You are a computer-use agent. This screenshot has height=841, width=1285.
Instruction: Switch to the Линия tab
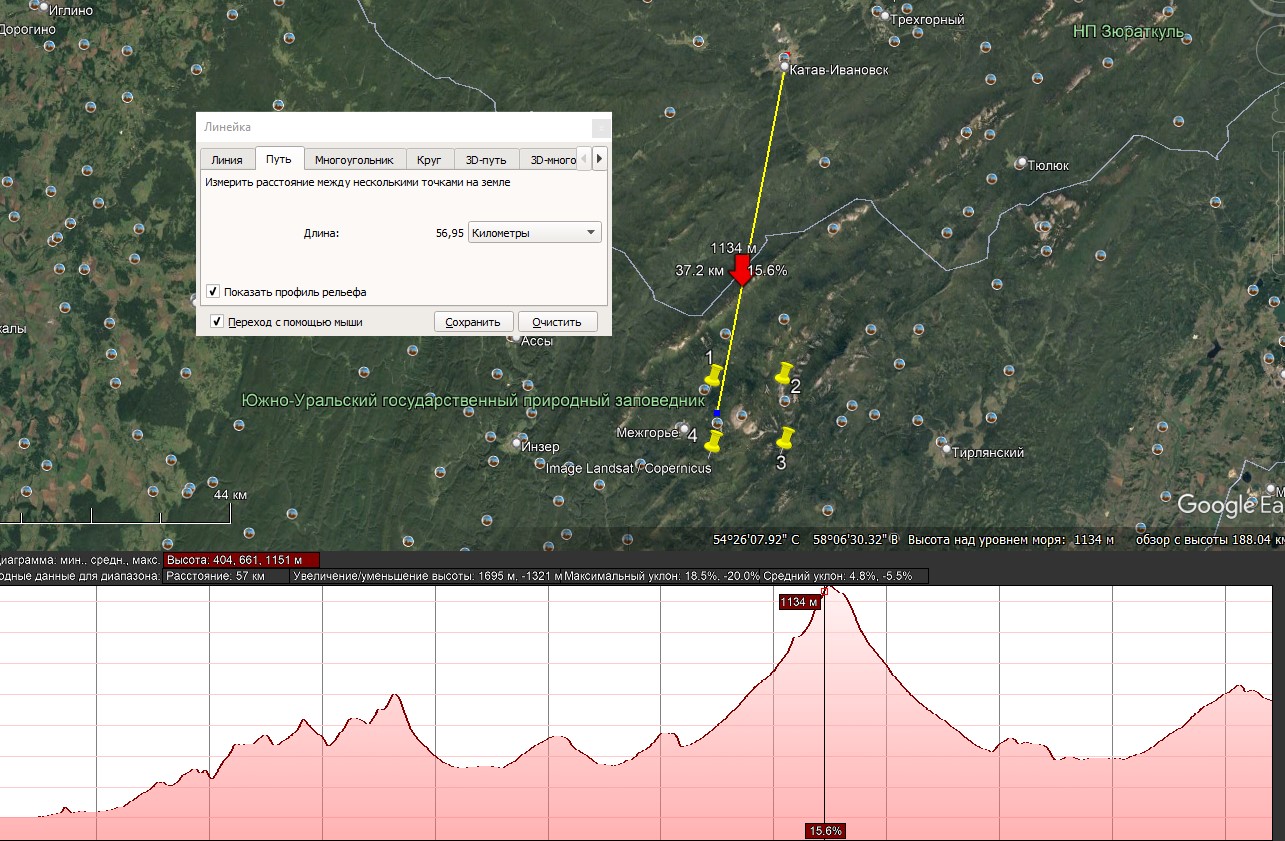tap(226, 160)
